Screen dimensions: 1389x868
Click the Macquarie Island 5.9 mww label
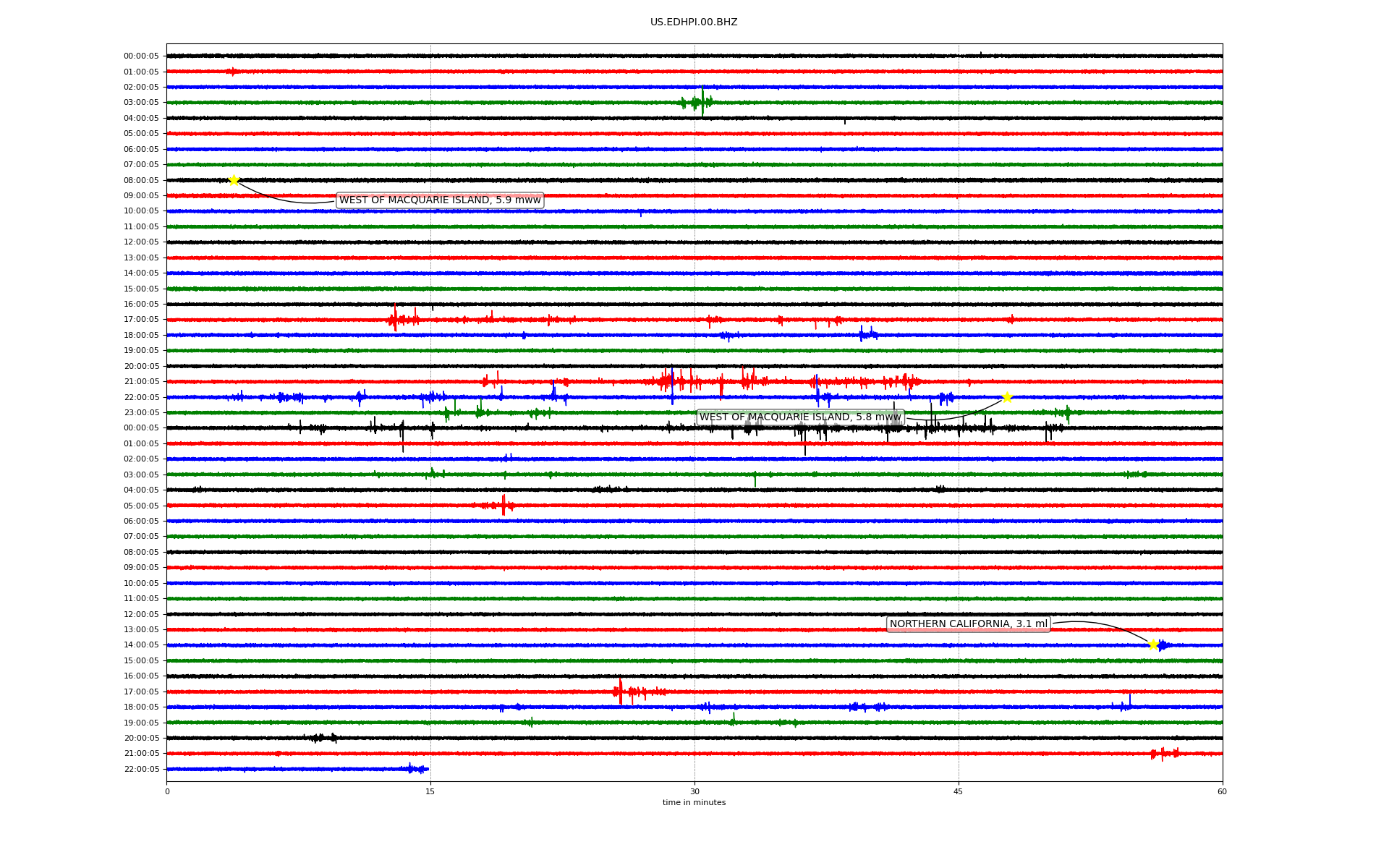tap(440, 200)
